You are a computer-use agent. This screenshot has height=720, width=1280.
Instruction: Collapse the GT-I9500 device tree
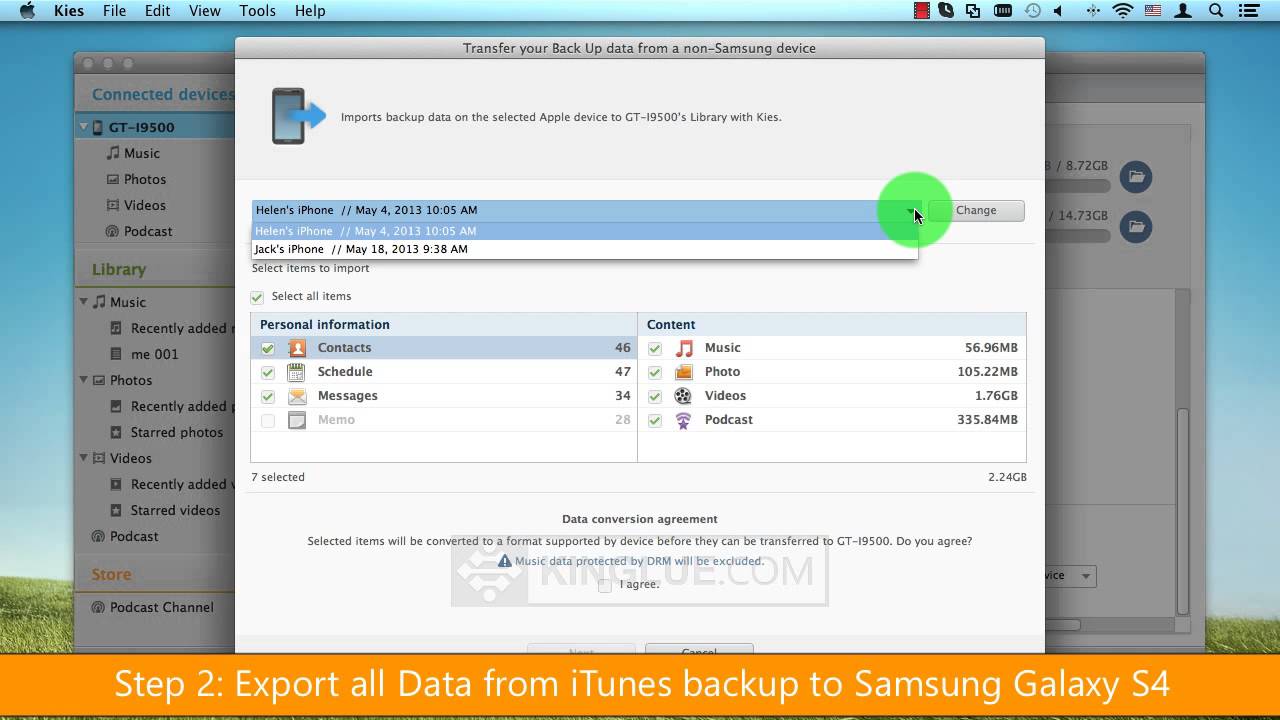[x=84, y=127]
